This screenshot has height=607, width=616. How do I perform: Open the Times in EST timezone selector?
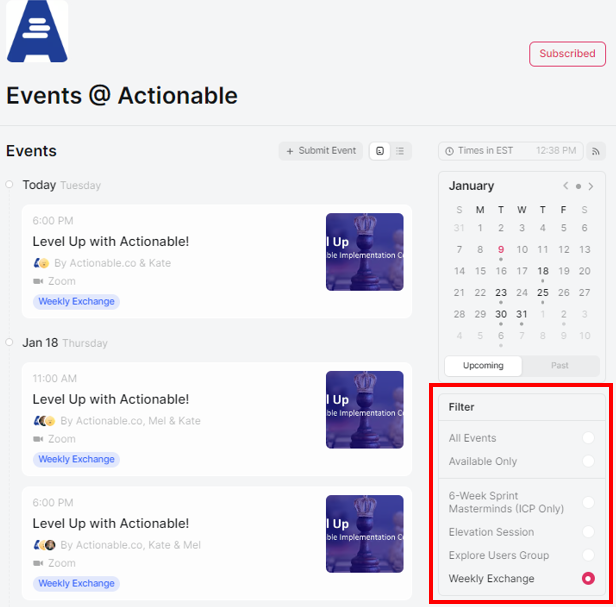tap(511, 151)
